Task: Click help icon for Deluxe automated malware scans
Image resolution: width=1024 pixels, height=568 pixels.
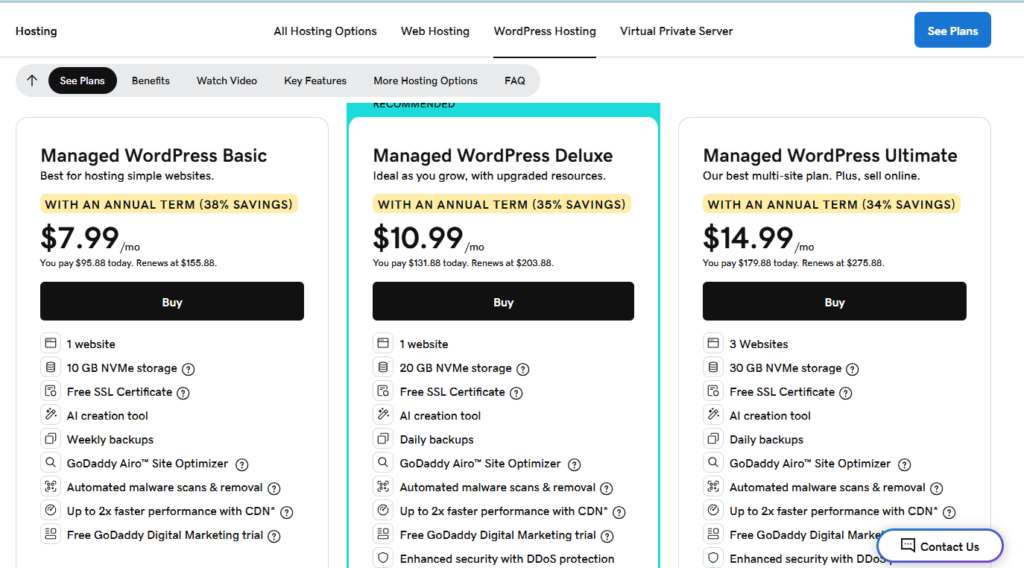Action: (606, 488)
